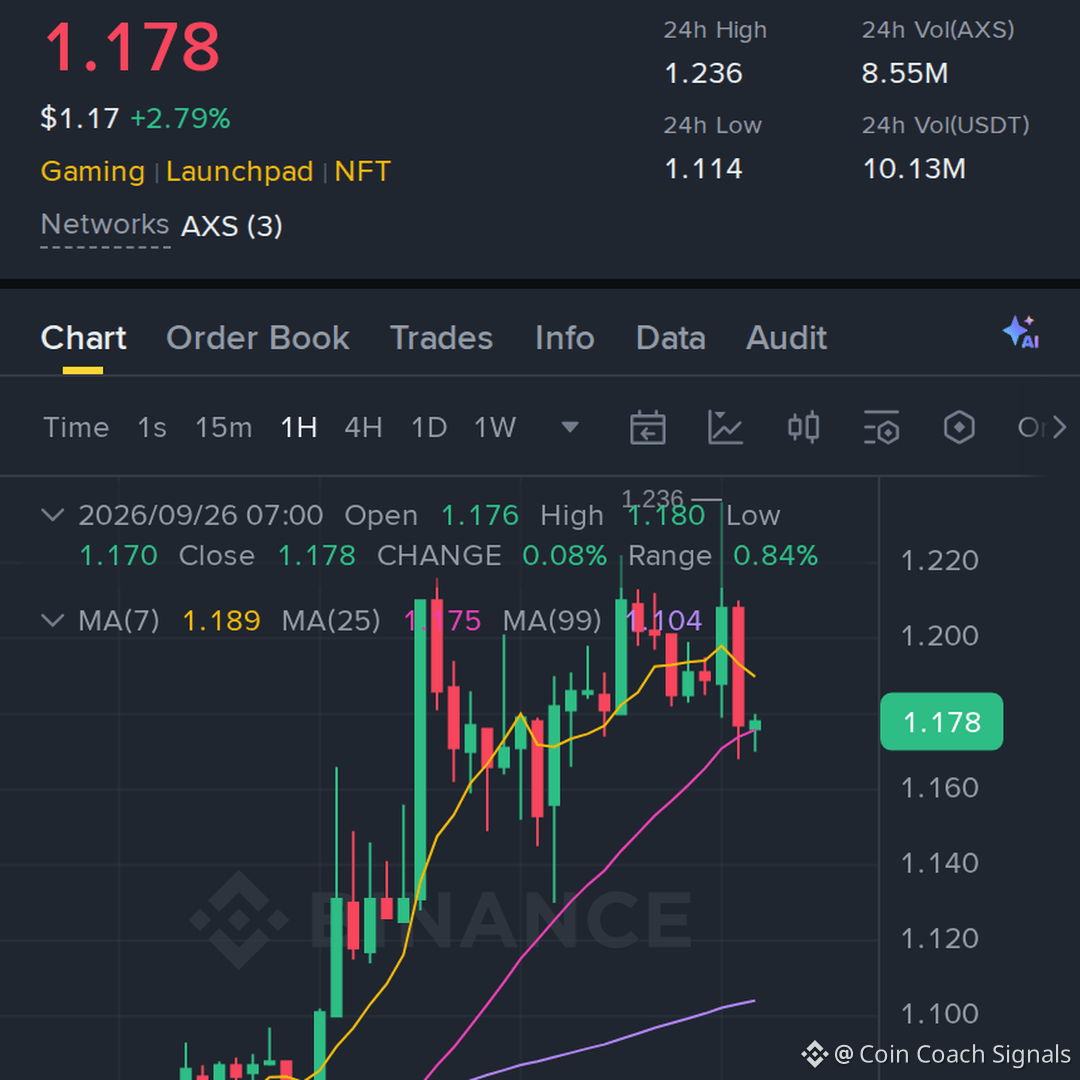Screen dimensions: 1080x1080
Task: Select the 15m interval option
Action: 224,428
